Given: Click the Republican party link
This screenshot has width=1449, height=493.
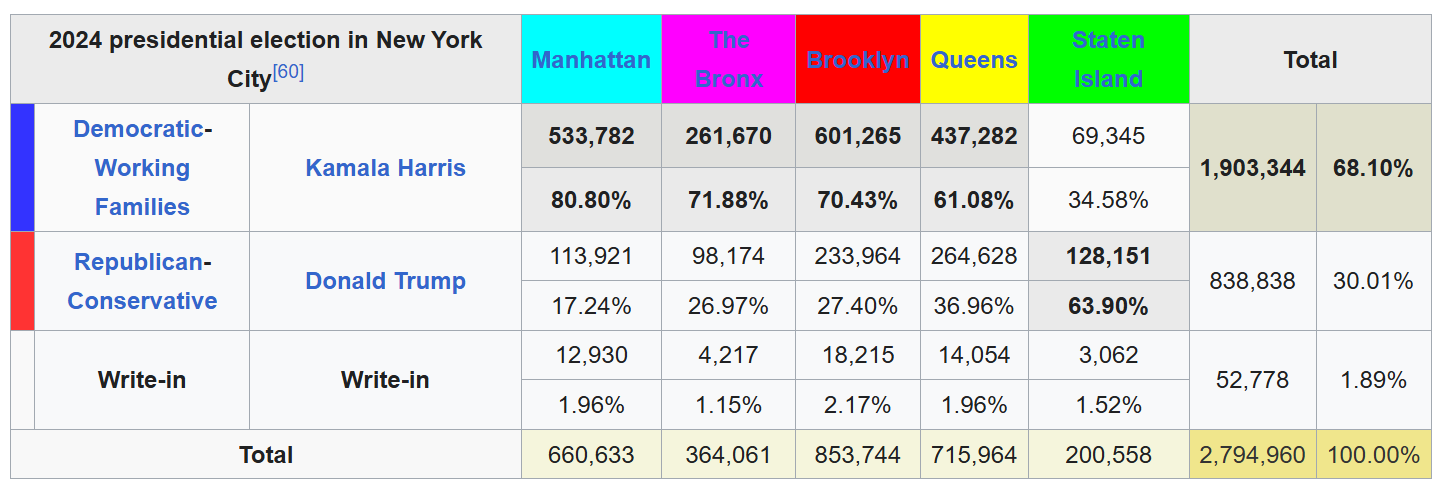Looking at the screenshot, I should [138, 262].
